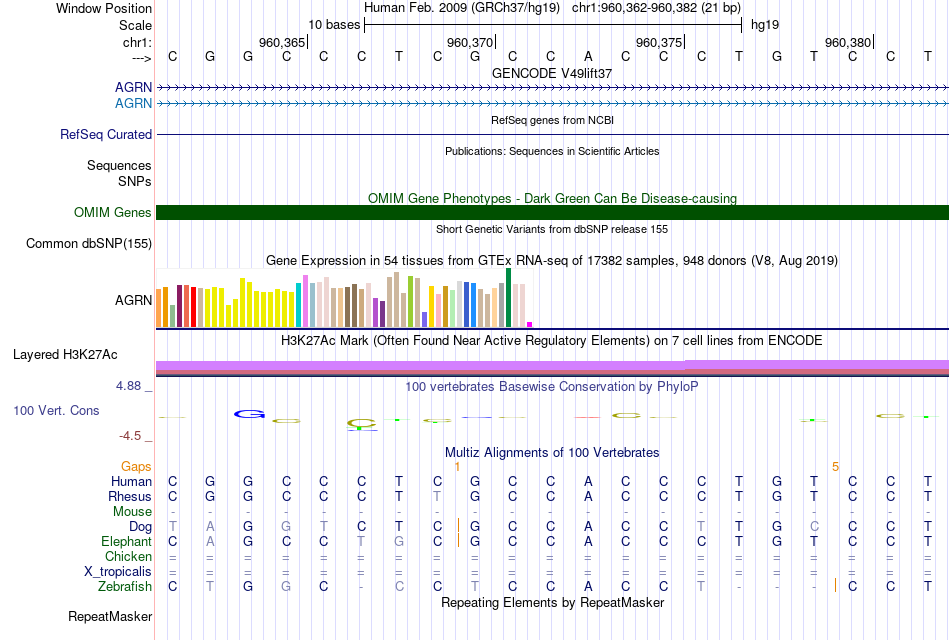This screenshot has width=950, height=640.
Task: Click the tall dark green GTEx bar
Action: pos(509,298)
